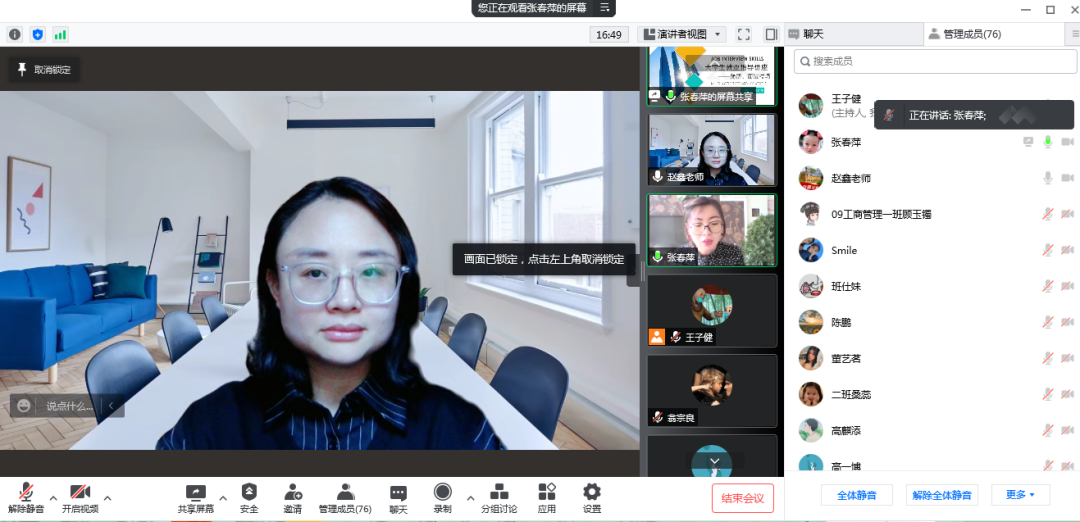Click the blue security shield icon
This screenshot has width=1080, height=522.
tap(38, 34)
